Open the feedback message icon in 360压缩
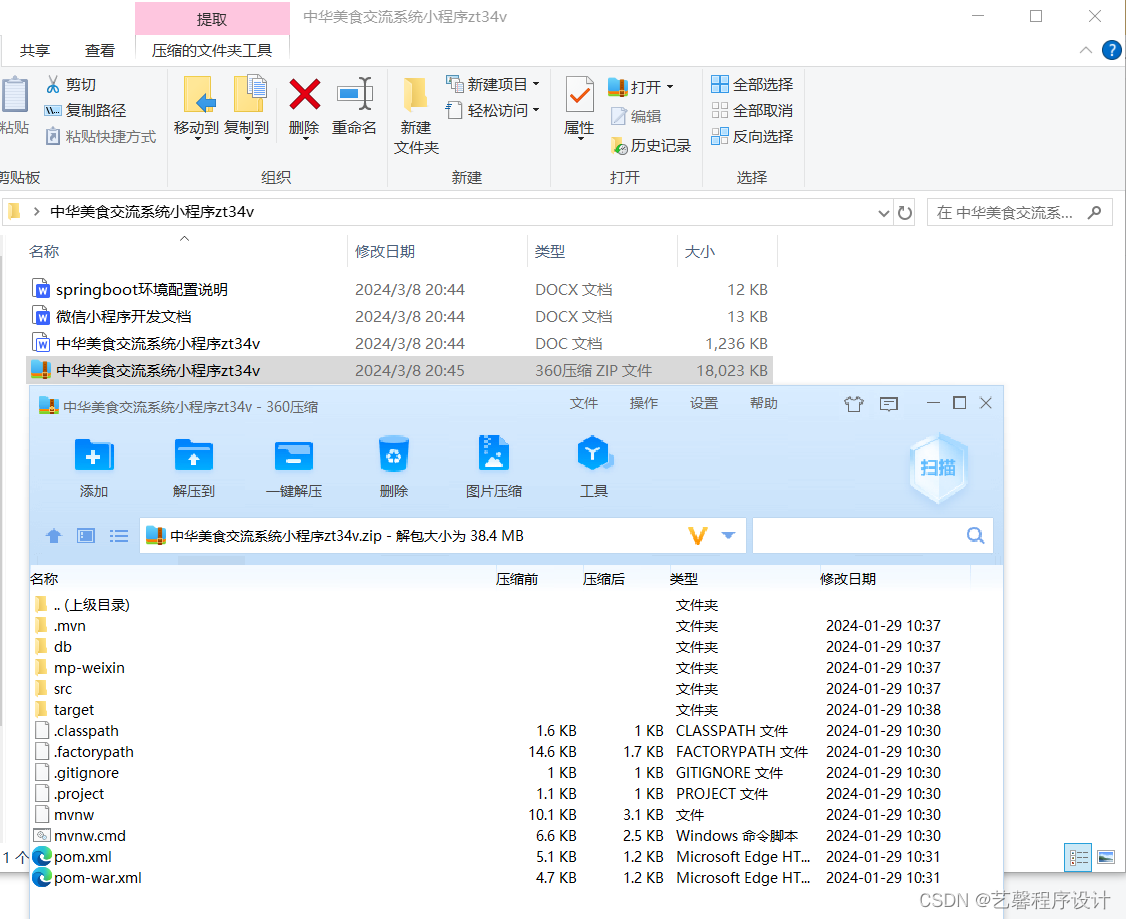Image resolution: width=1126 pixels, height=919 pixels. (x=889, y=404)
